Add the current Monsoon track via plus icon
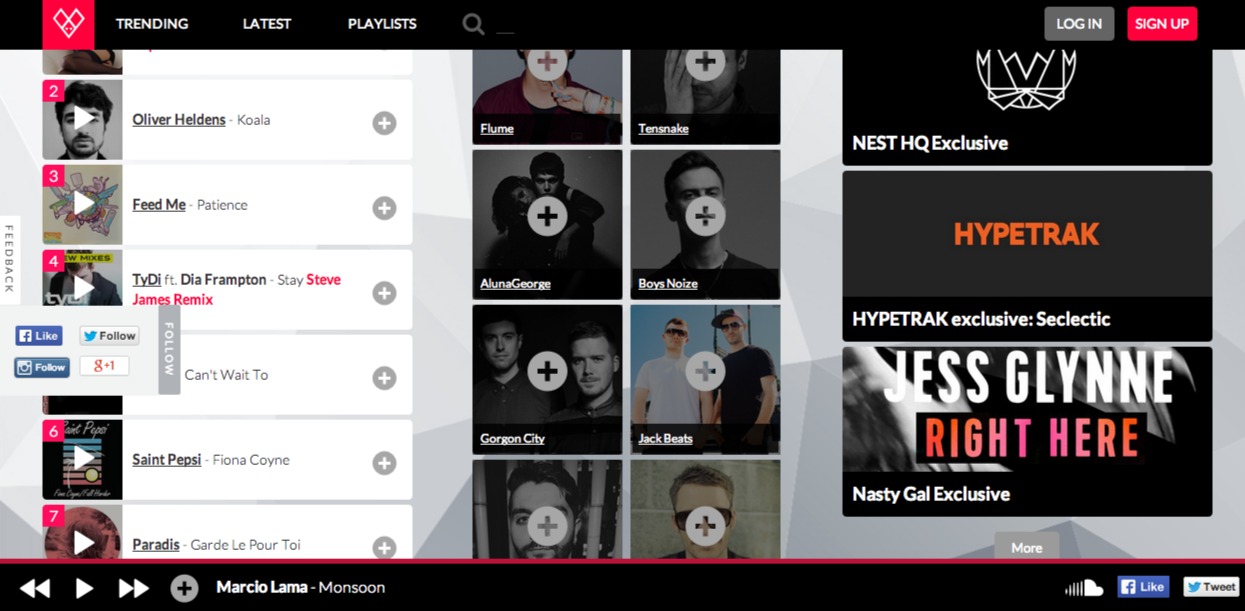 [x=184, y=588]
